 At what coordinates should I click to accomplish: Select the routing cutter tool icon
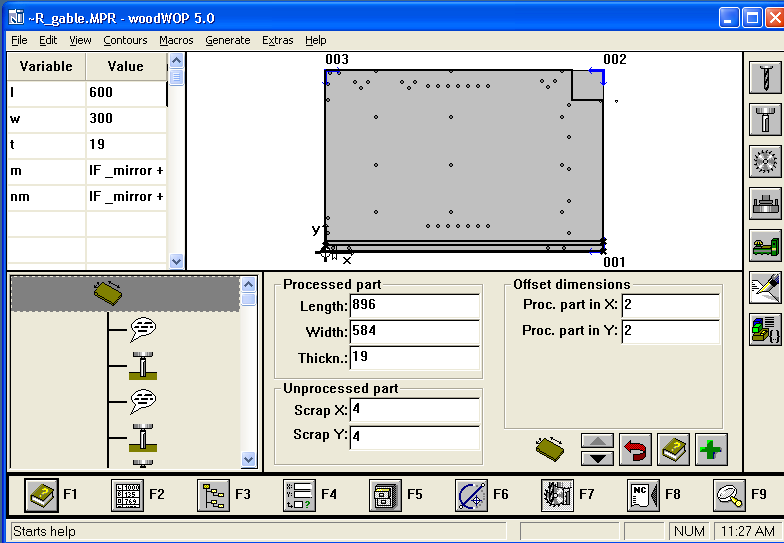click(765, 120)
